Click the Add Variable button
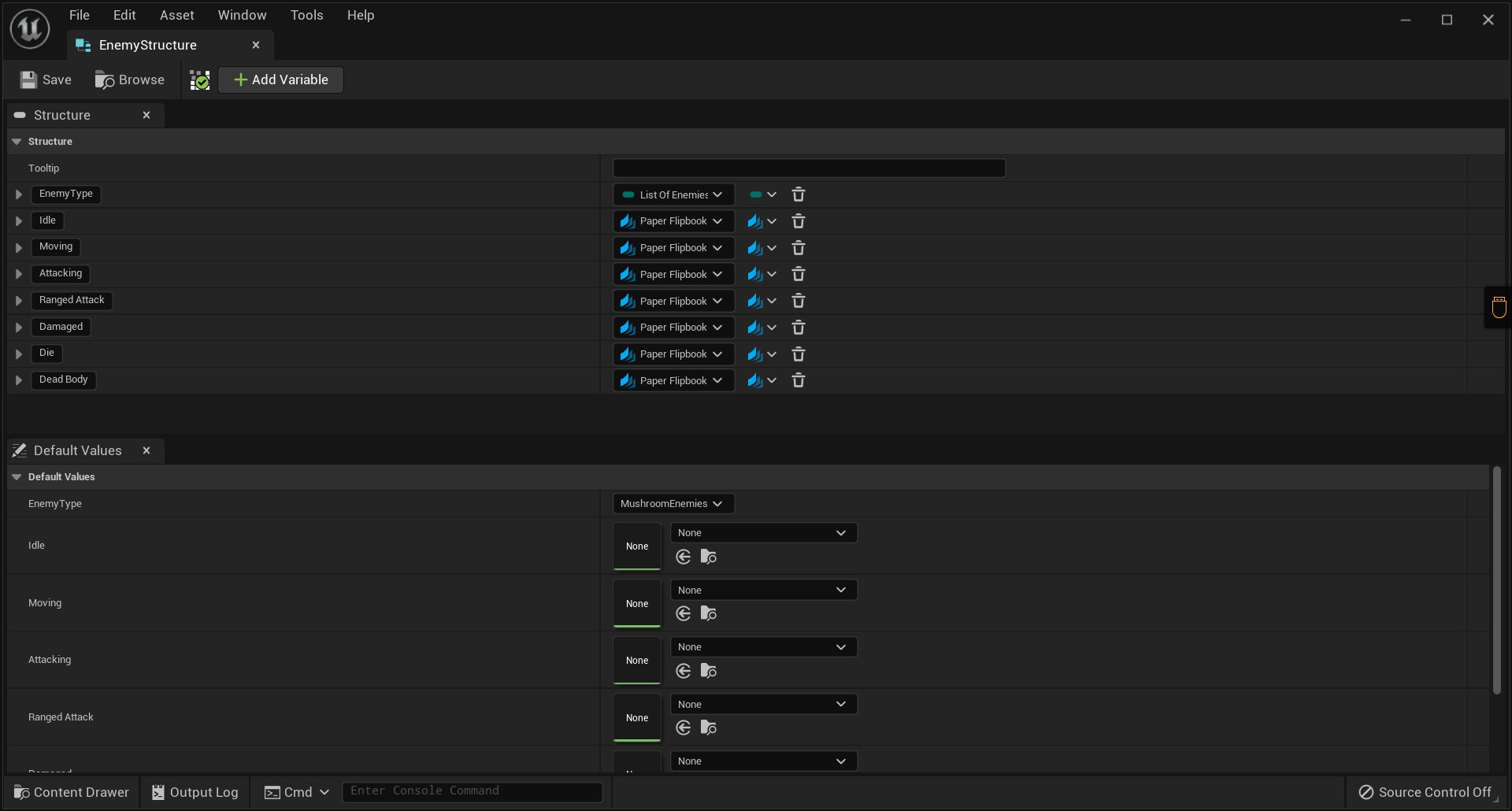The height and width of the screenshot is (811, 1512). pos(281,80)
